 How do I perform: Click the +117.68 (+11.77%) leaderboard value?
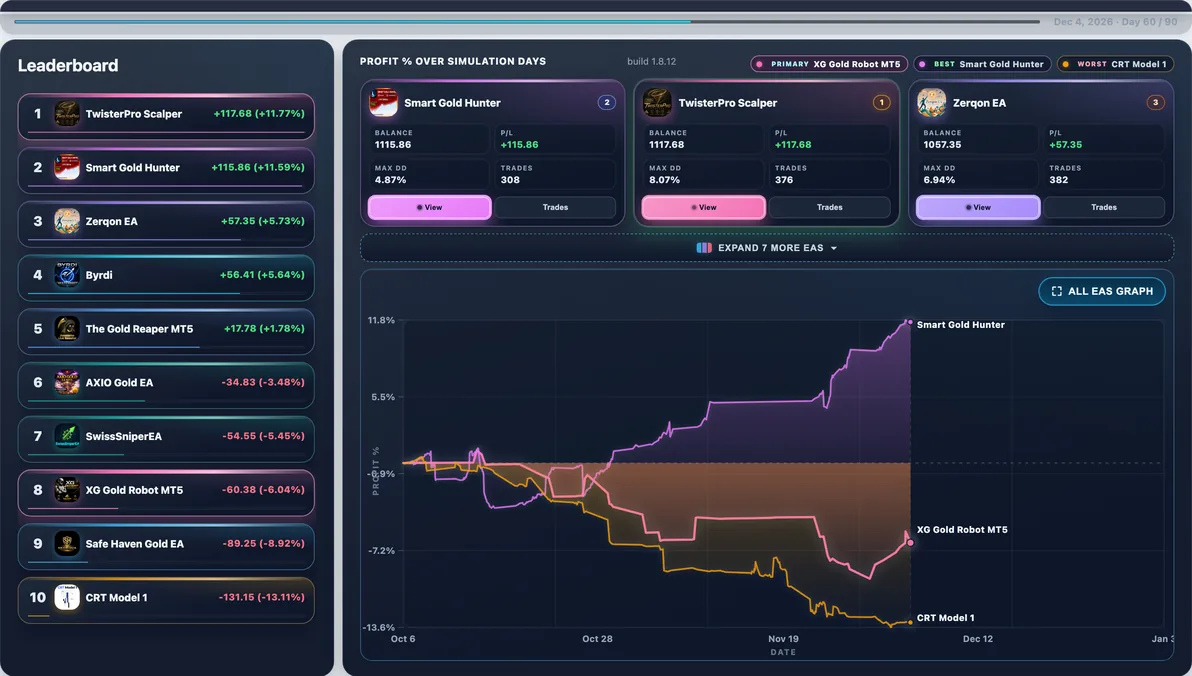(x=259, y=113)
